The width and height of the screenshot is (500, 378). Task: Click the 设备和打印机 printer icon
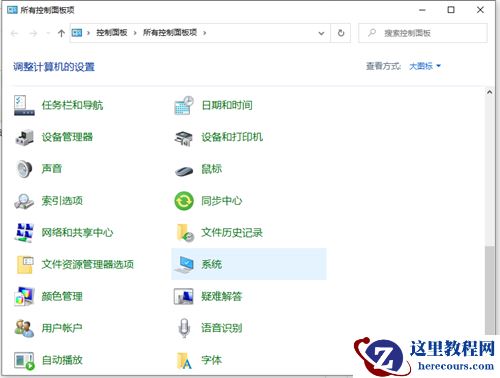(184, 137)
